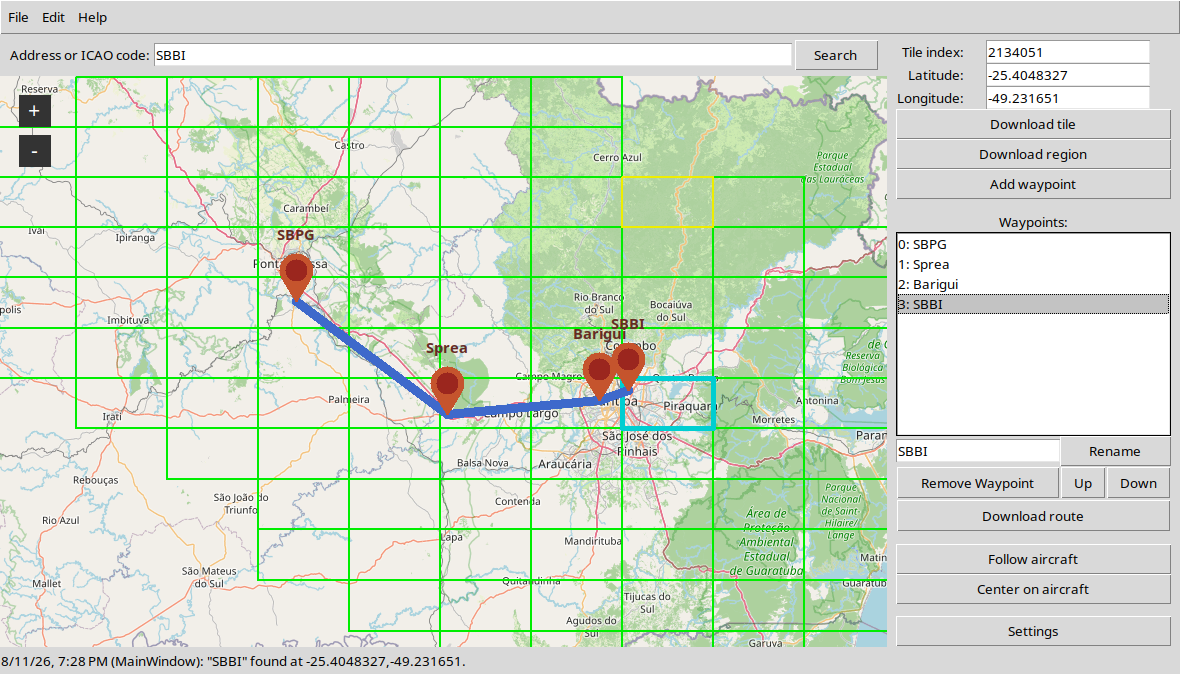Select waypoint 2: Barigui in list
The width and height of the screenshot is (1180, 674).
coord(1032,284)
